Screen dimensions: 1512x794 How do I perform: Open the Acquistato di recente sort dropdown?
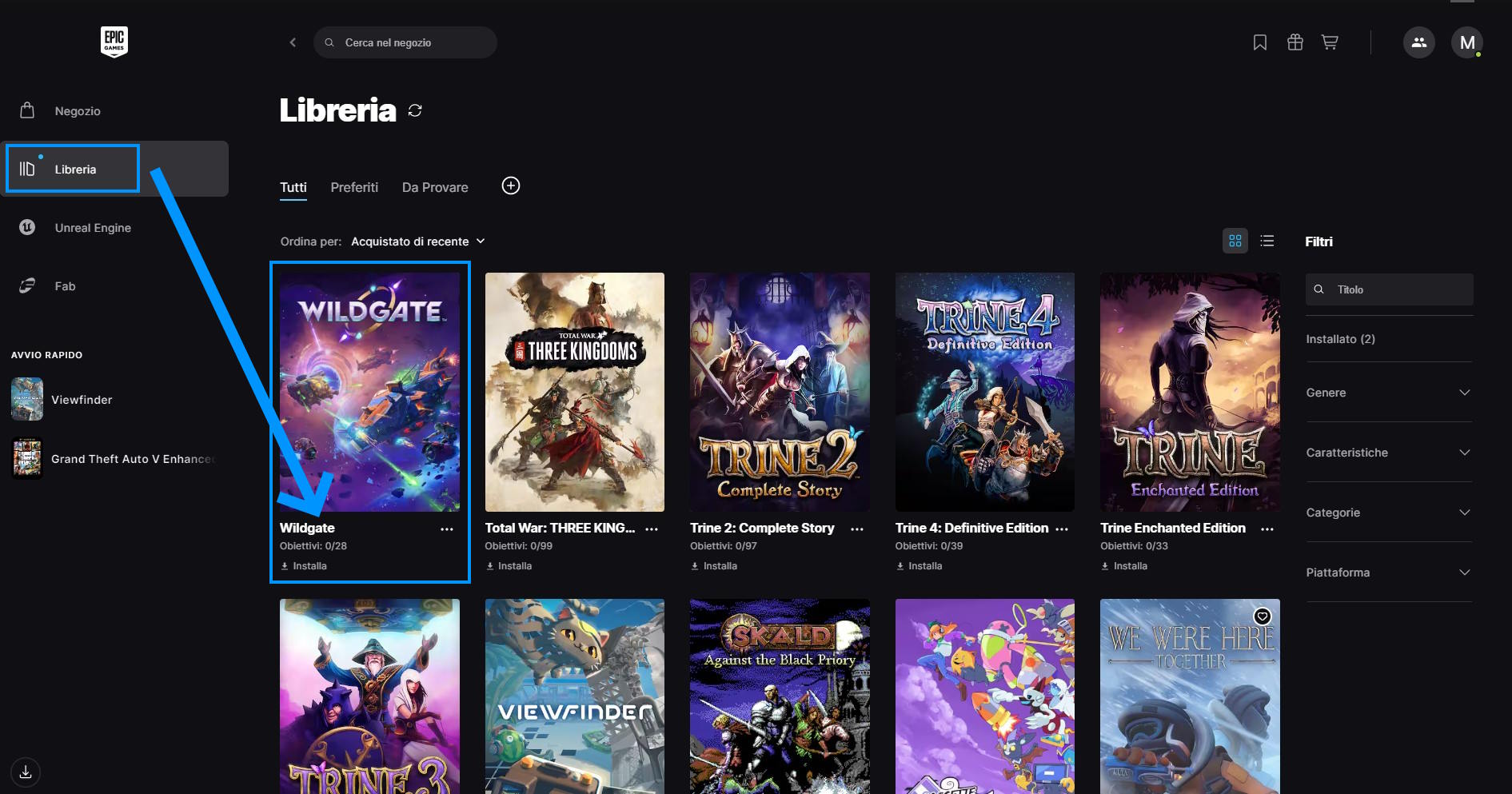[x=417, y=241]
